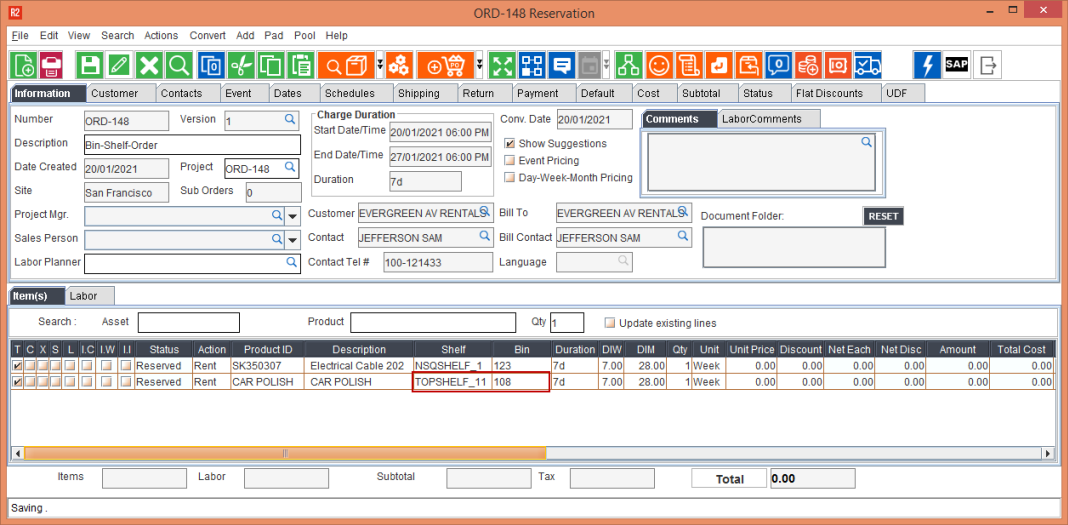Check the Update existing lines option

click(610, 323)
